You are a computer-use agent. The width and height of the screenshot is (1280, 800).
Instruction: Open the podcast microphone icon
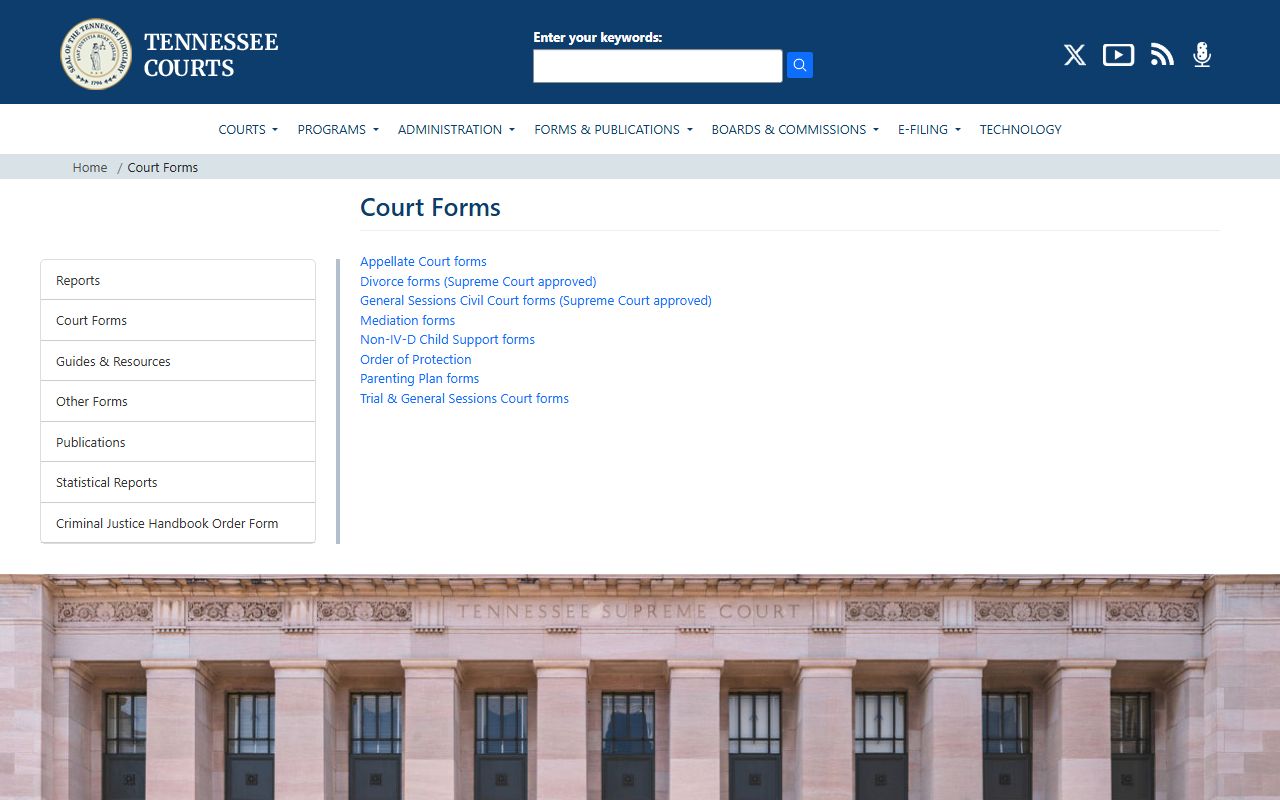[1202, 55]
